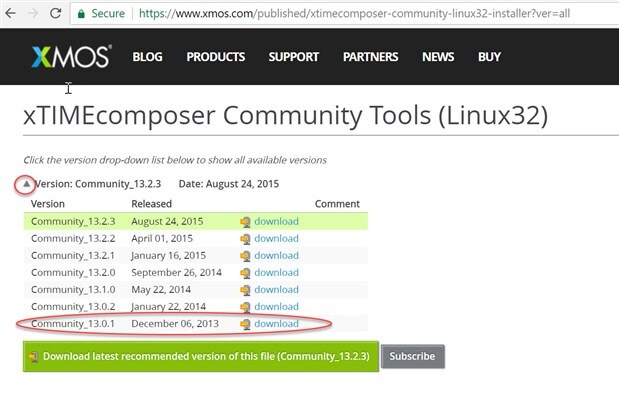Open the PRODUCTS menu
Viewport: 619px width, 406px height.
click(x=216, y=57)
